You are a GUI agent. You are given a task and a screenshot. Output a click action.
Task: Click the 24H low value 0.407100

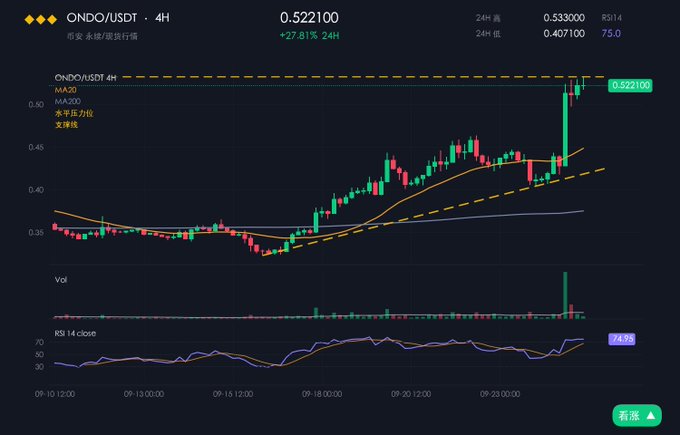point(564,33)
